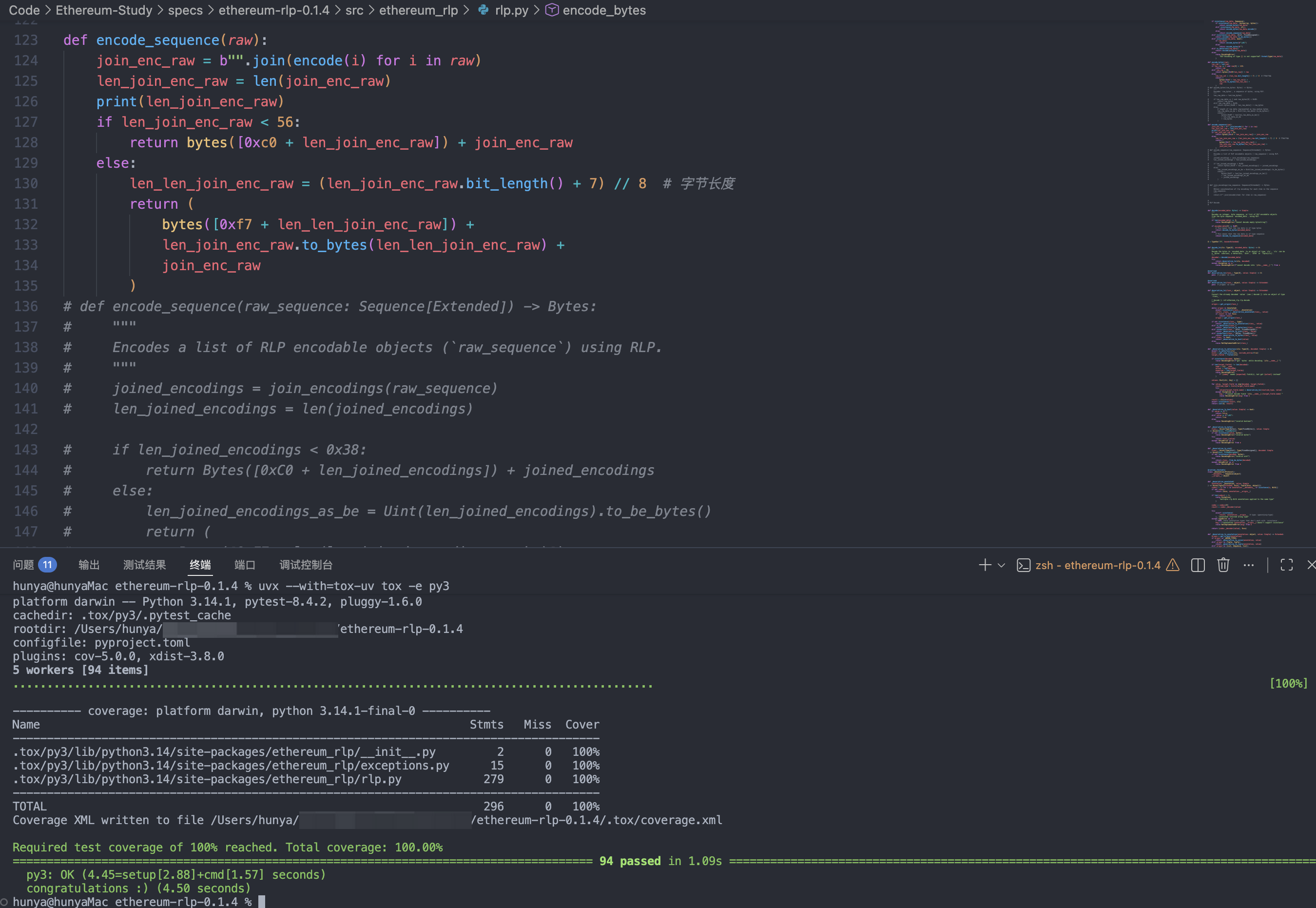Maximize the panel size icon
Image resolution: width=1316 pixels, height=908 pixels.
[x=1286, y=565]
